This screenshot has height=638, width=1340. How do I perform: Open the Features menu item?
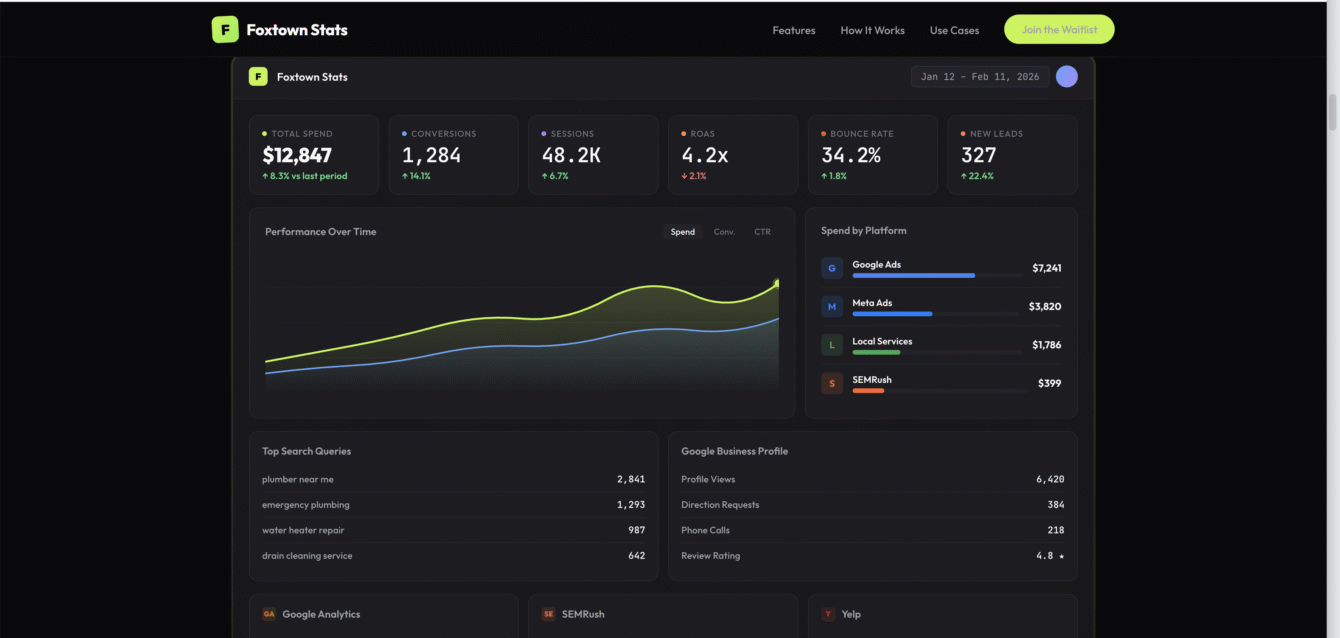click(793, 30)
